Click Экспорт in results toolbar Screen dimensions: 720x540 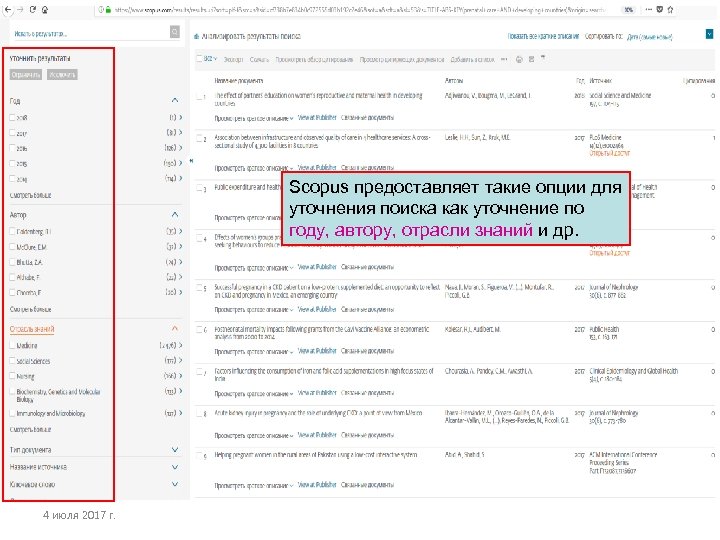coord(233,59)
